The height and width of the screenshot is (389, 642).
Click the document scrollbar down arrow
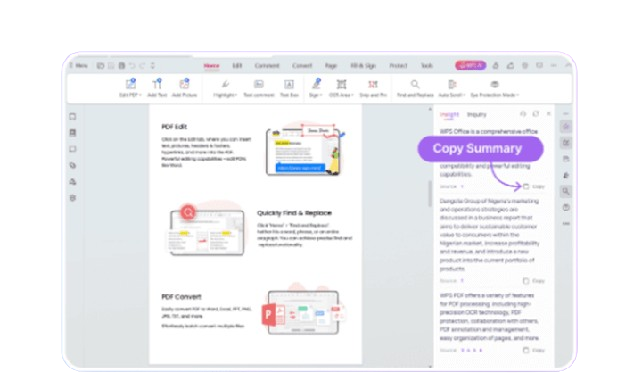[430, 366]
